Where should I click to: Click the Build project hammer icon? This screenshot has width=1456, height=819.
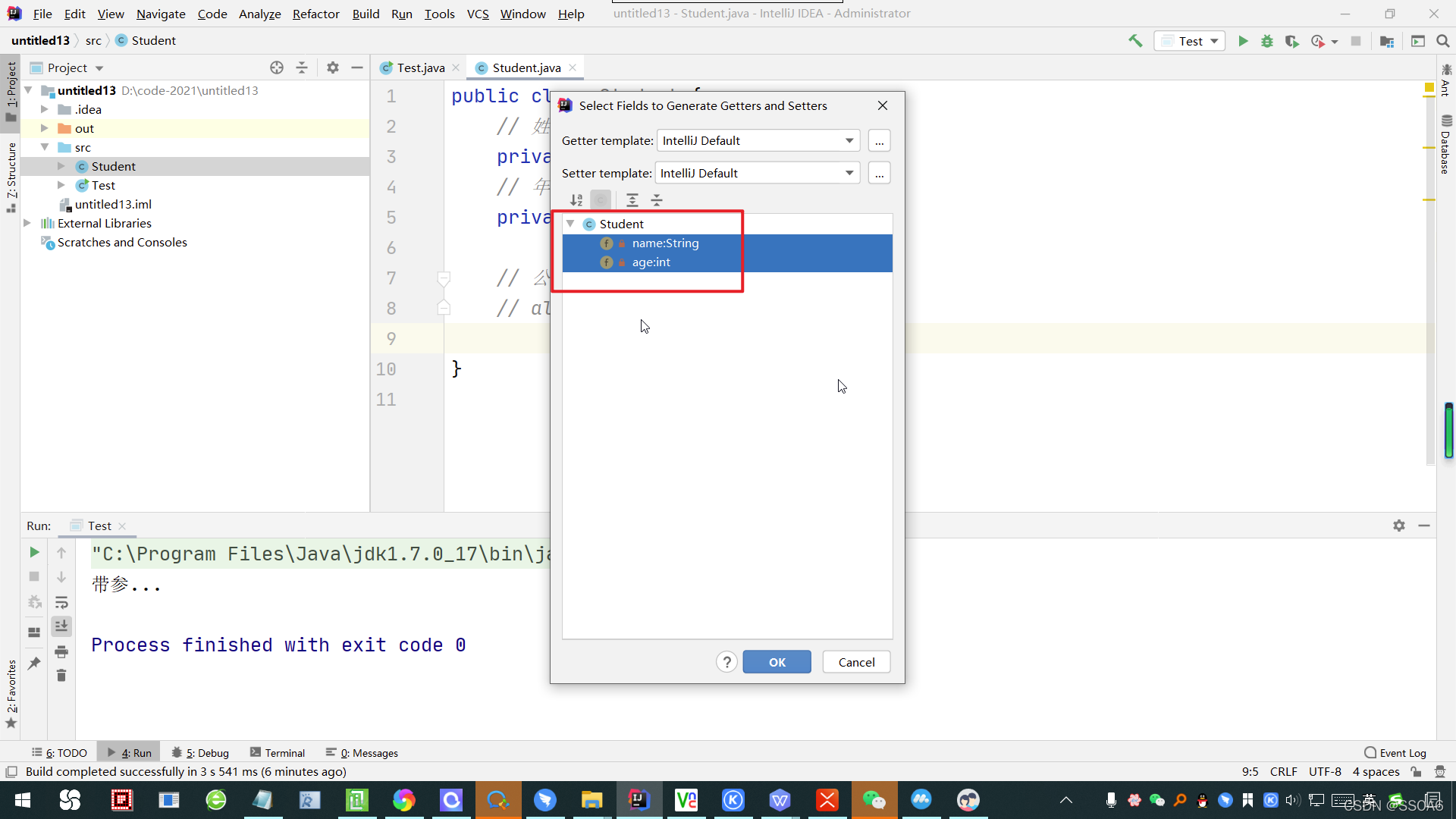coord(1135,41)
